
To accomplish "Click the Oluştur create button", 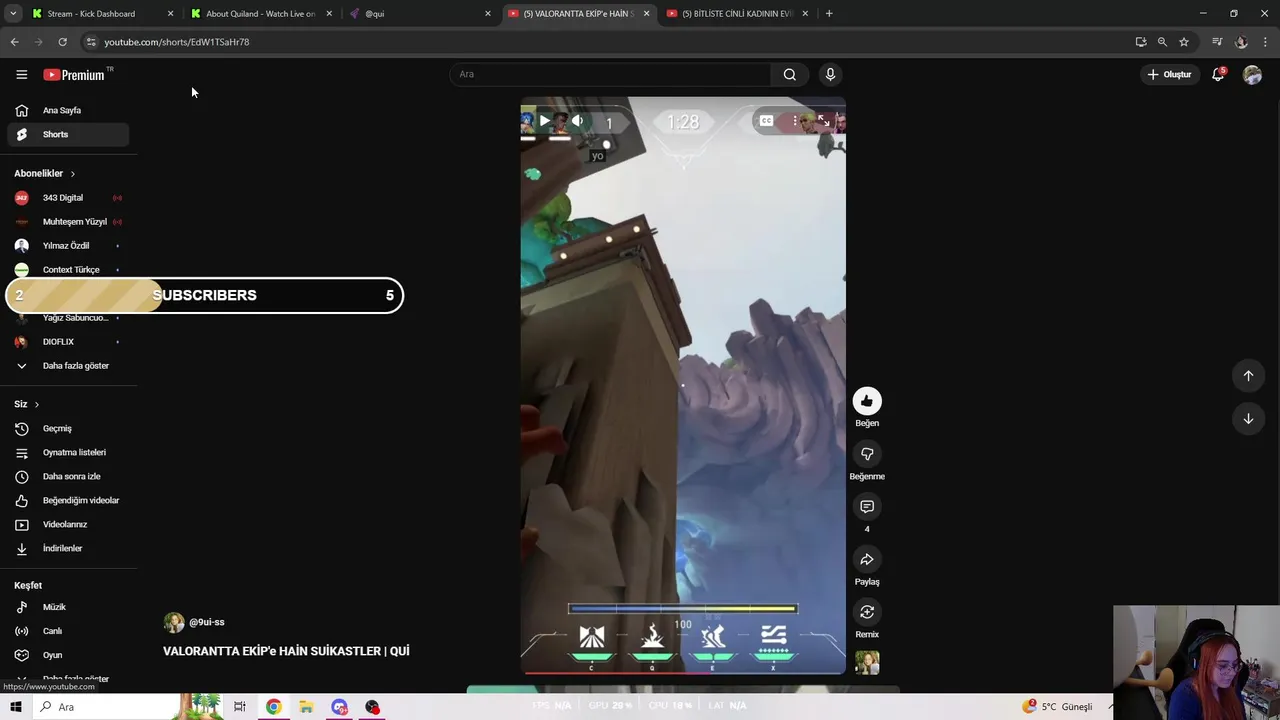I will tap(1169, 74).
